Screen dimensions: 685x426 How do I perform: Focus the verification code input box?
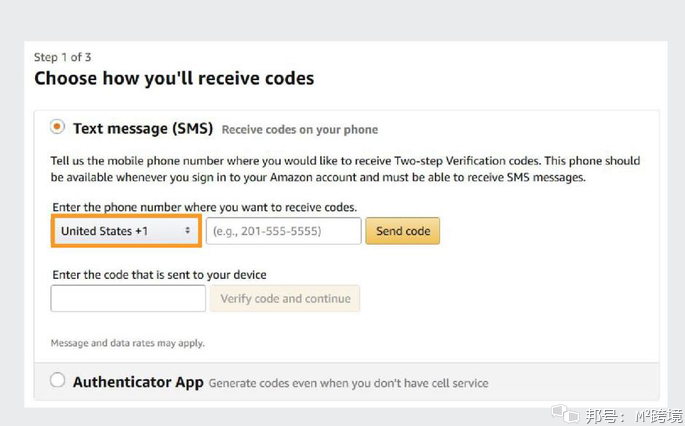128,298
